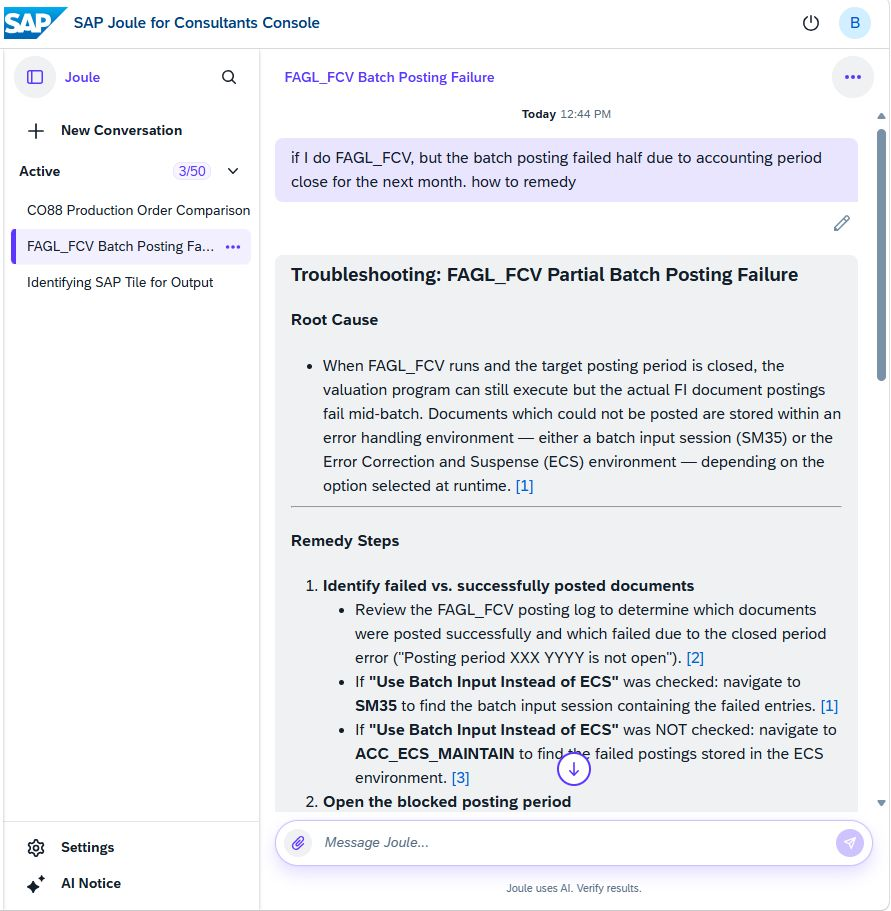Click New Conversation label

(x=121, y=130)
